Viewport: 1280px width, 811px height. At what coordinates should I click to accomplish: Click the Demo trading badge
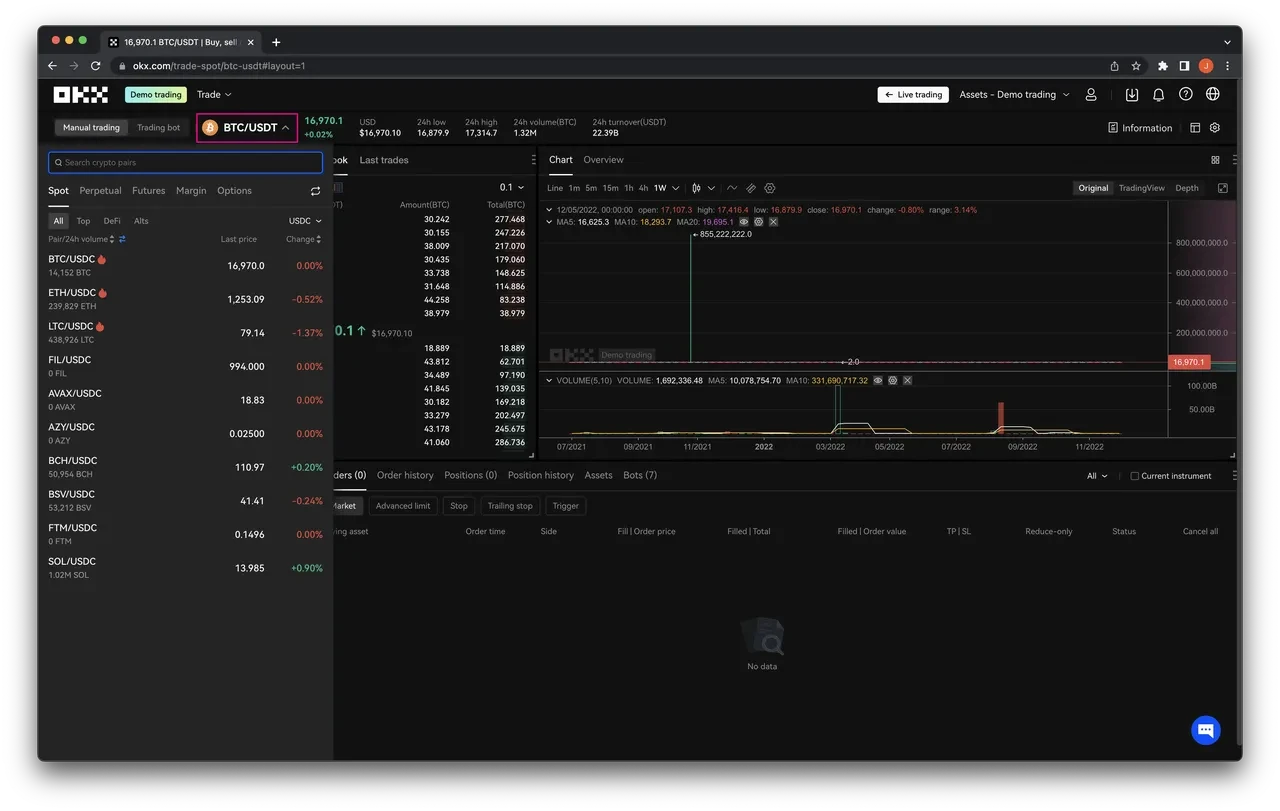click(156, 95)
